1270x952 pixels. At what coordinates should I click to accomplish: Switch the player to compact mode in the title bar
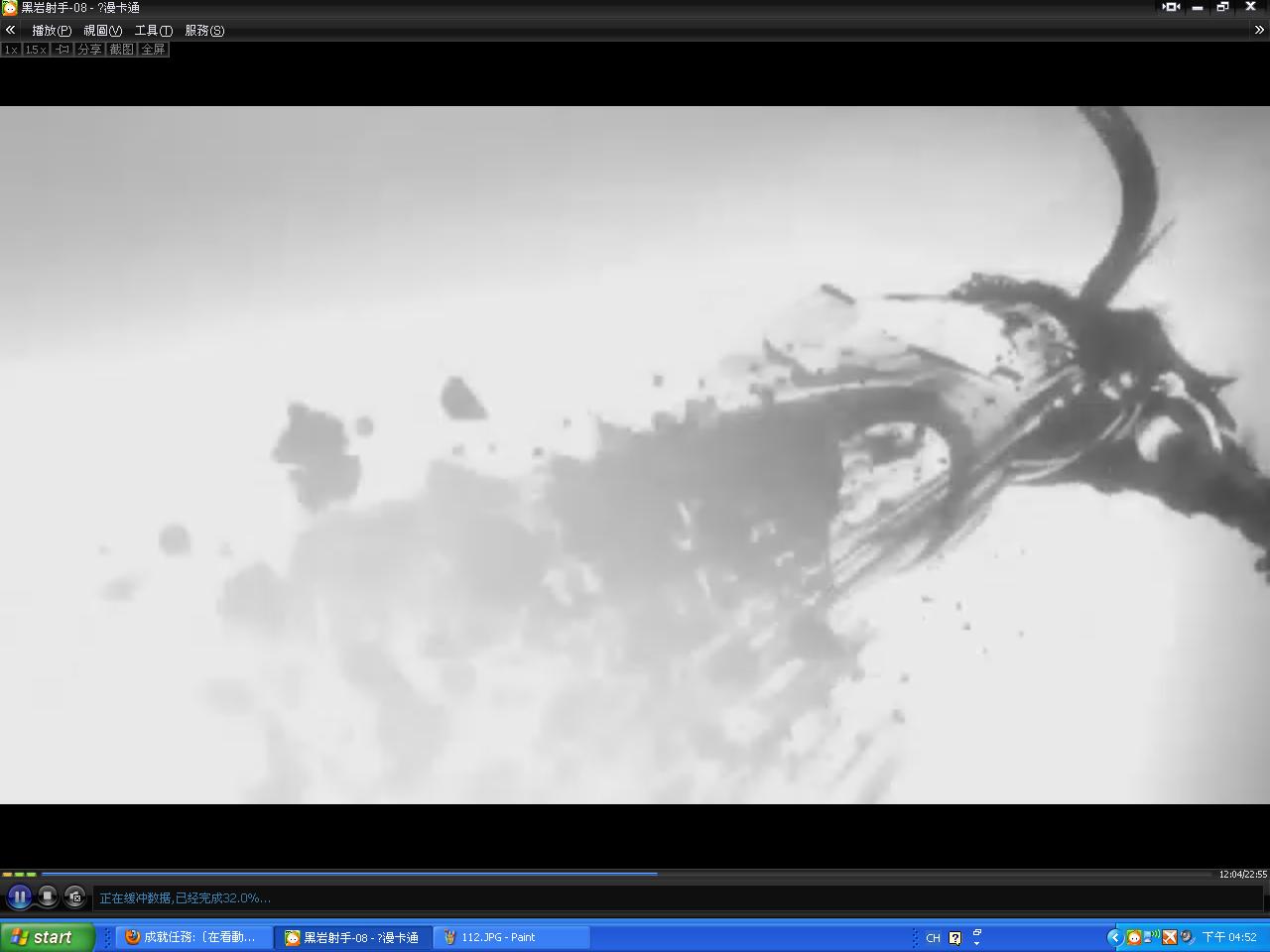(1171, 7)
